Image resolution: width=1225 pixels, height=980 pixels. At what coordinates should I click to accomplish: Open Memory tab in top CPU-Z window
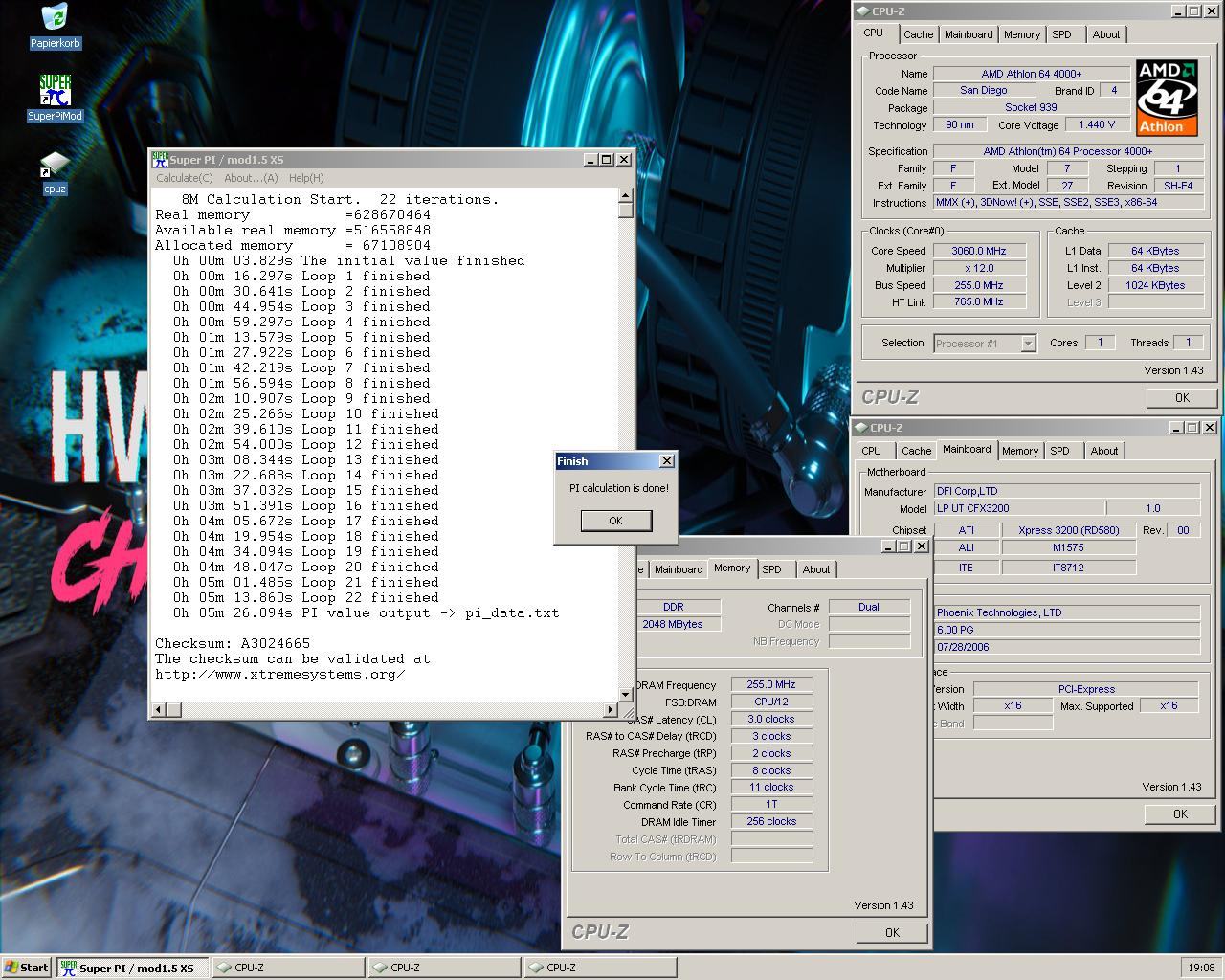click(x=1022, y=34)
